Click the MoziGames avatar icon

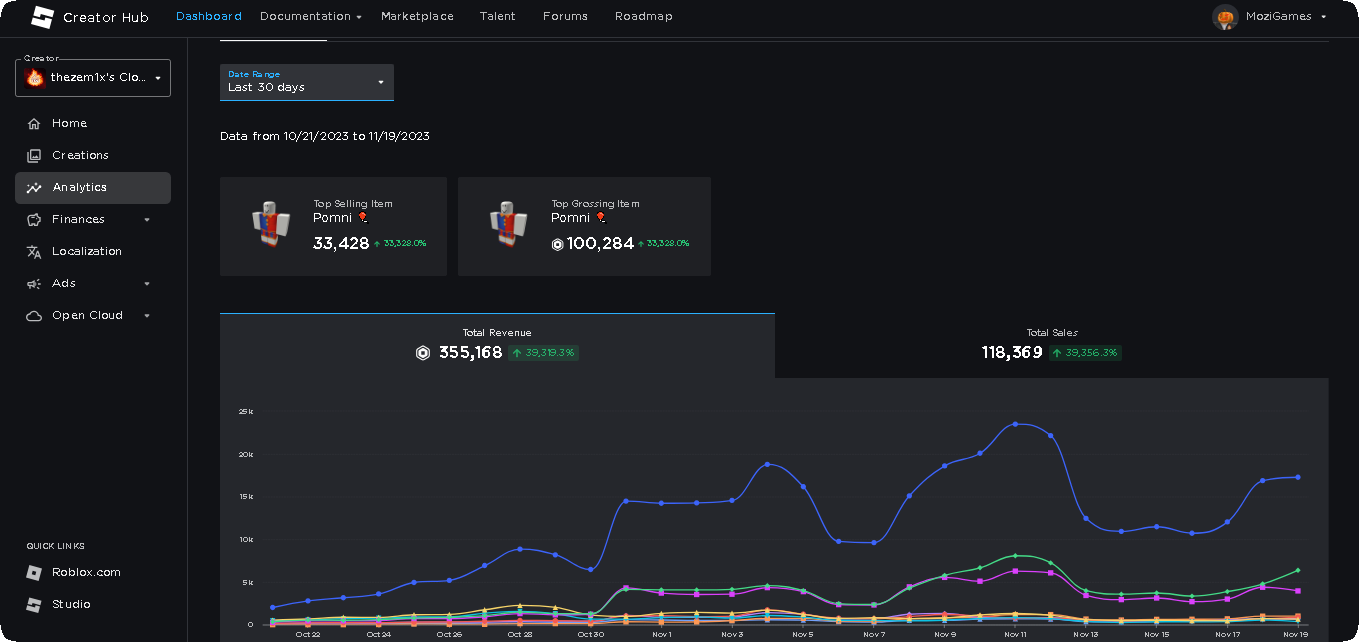click(1225, 17)
